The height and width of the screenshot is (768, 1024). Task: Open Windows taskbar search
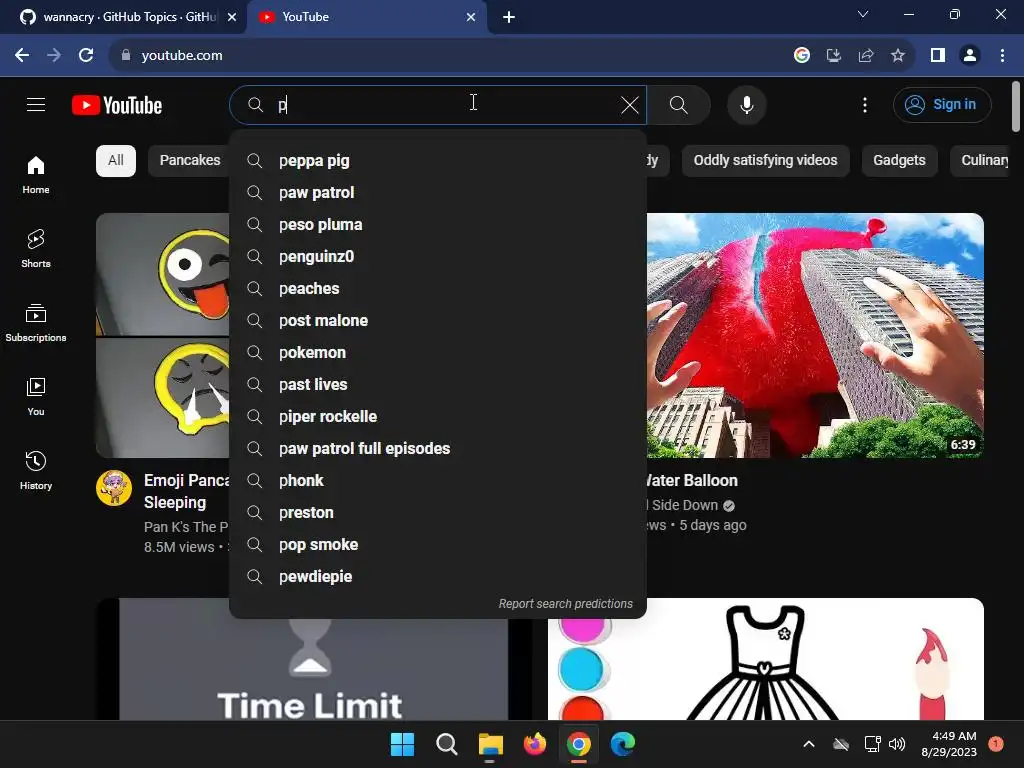pyautogui.click(x=447, y=744)
